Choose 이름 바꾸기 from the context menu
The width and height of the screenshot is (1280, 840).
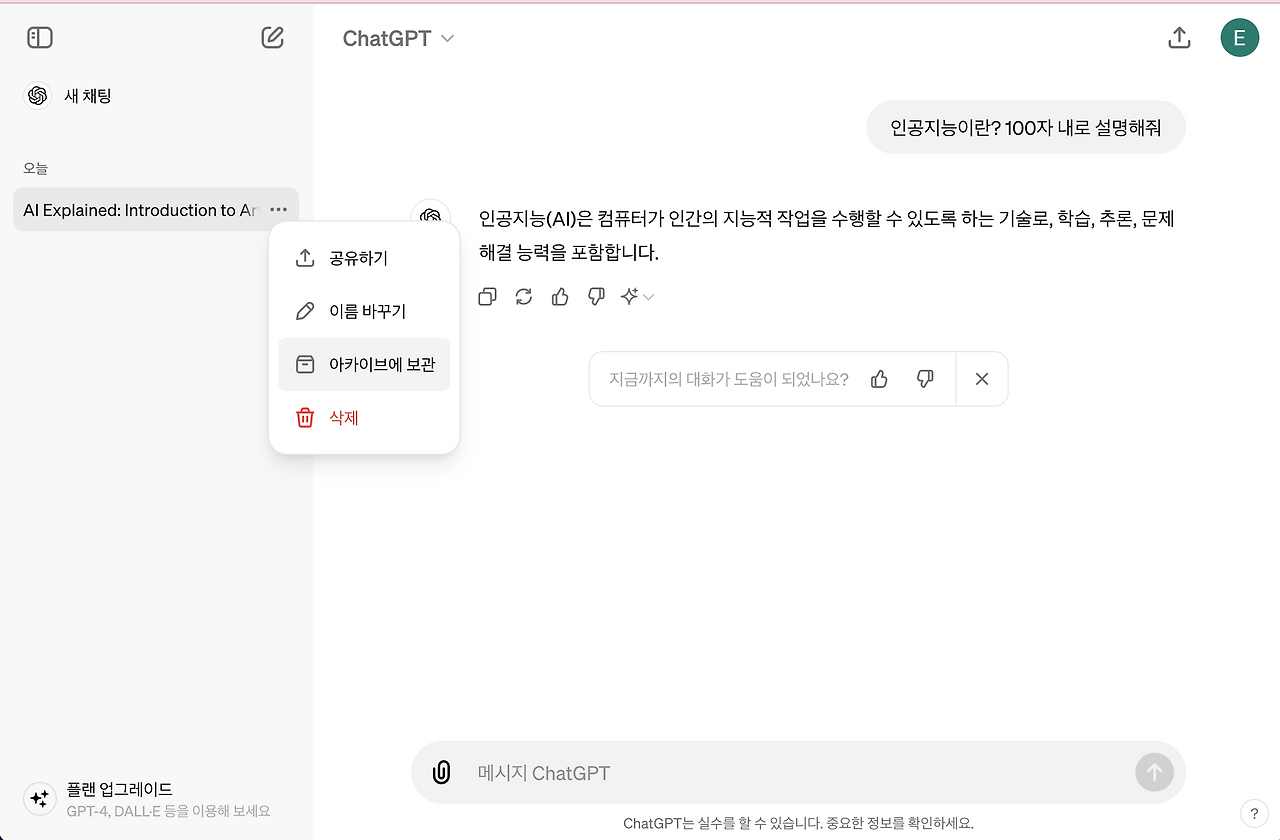(x=364, y=311)
